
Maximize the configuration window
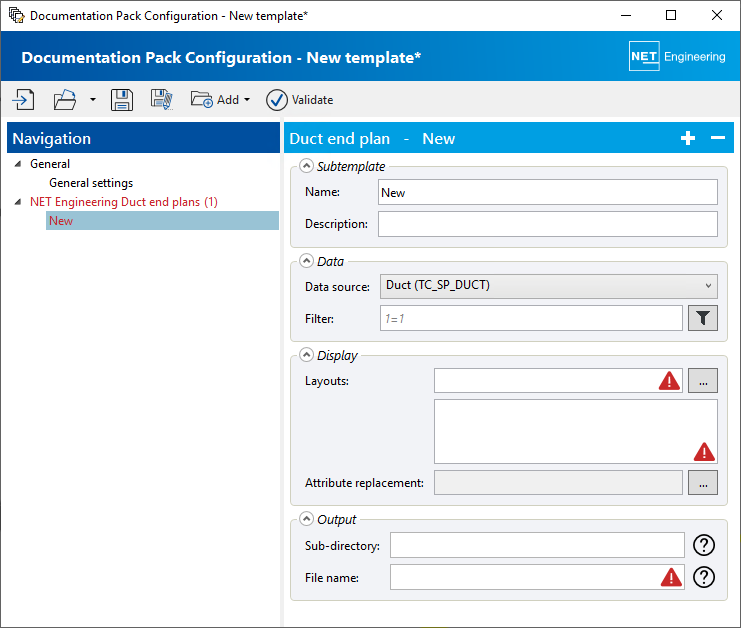point(671,15)
